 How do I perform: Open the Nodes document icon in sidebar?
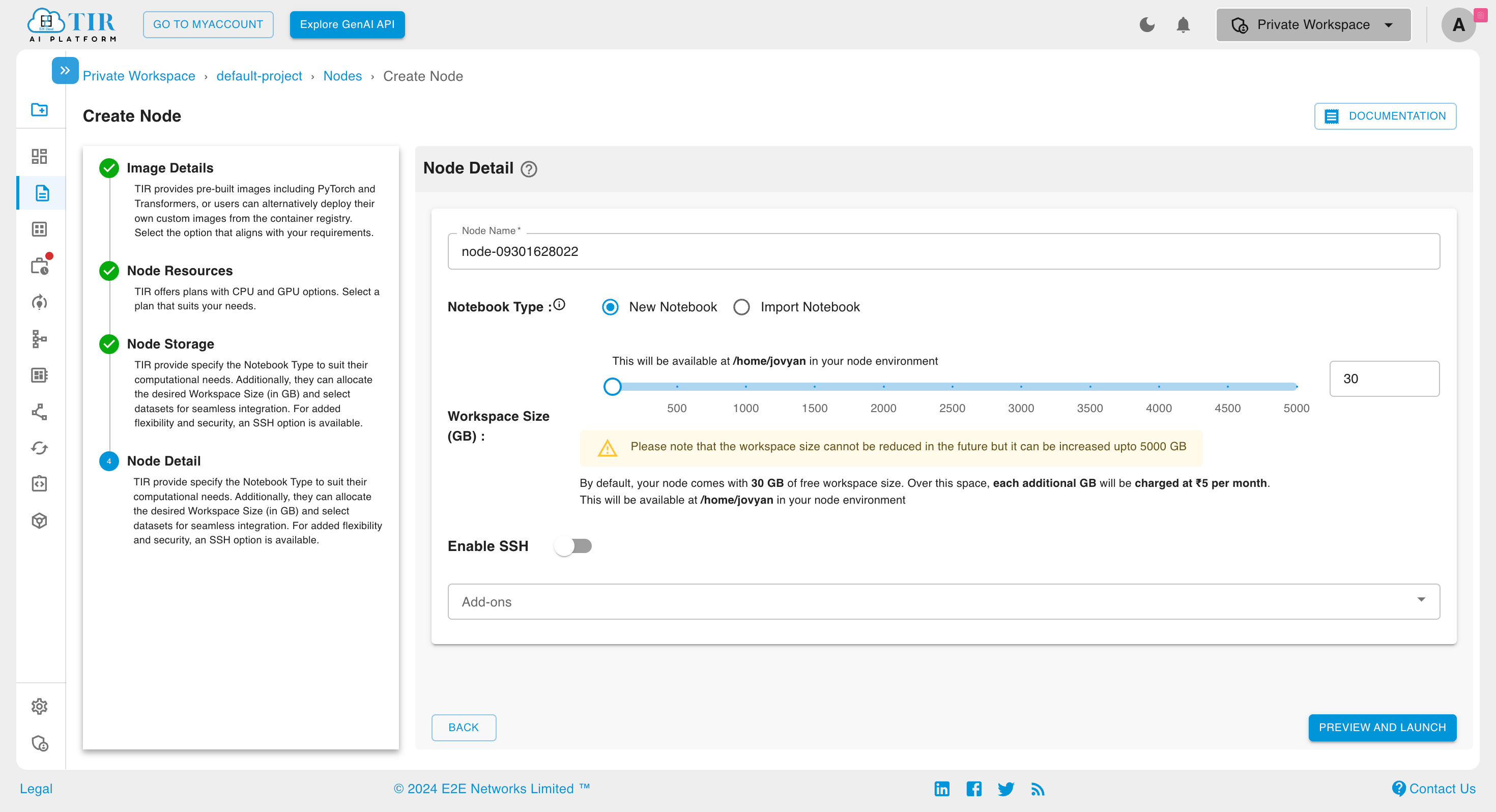(x=42, y=193)
